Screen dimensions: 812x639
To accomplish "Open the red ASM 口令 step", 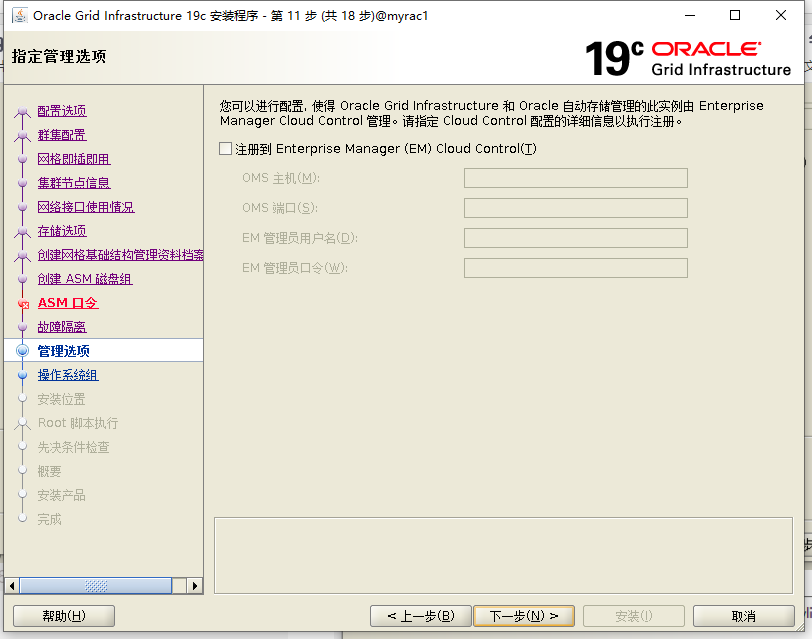I will click(68, 303).
